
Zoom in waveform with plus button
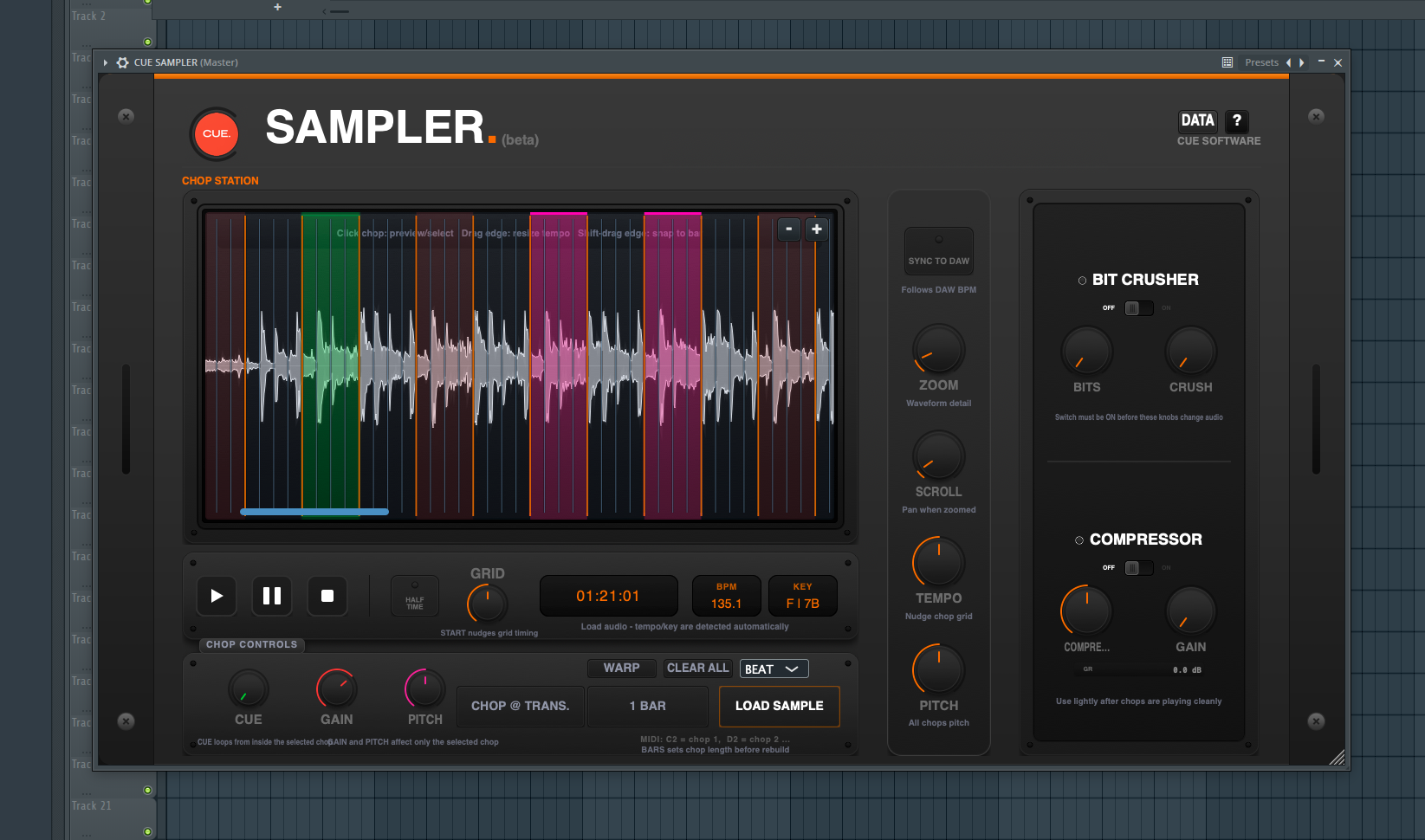point(817,229)
